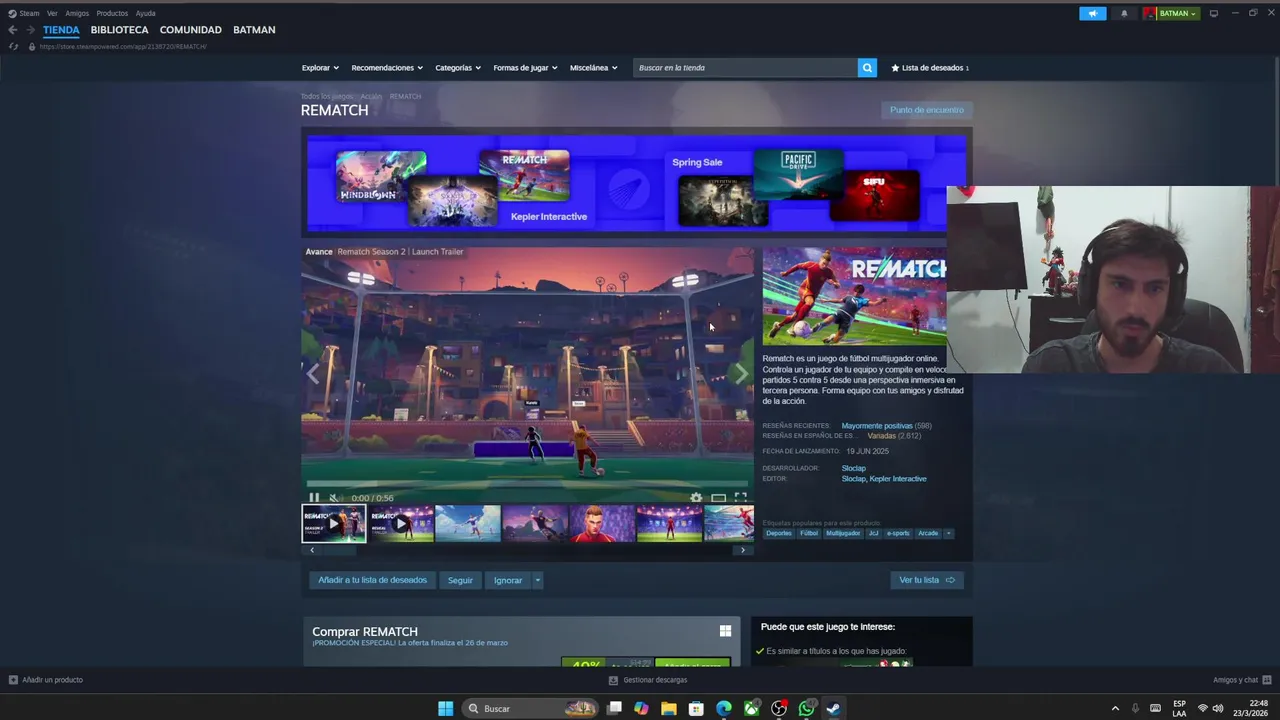The width and height of the screenshot is (1280, 720).
Task: Open Amigos y chat
Action: (x=1241, y=680)
